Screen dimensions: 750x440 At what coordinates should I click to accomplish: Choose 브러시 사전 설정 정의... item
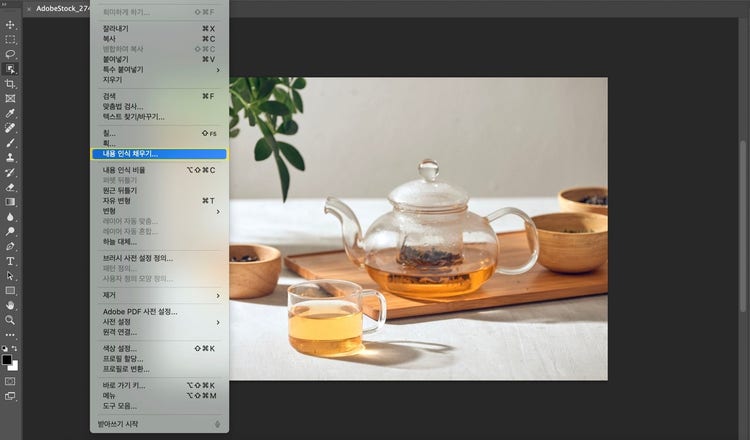[159, 258]
